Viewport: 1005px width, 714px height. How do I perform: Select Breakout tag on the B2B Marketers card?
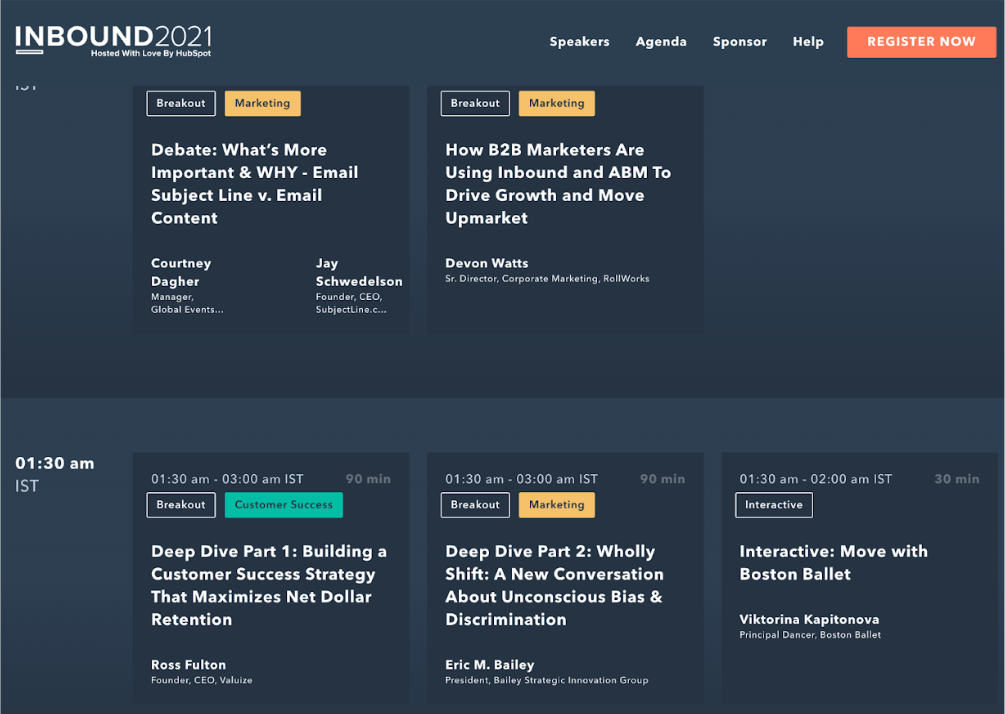pos(475,103)
